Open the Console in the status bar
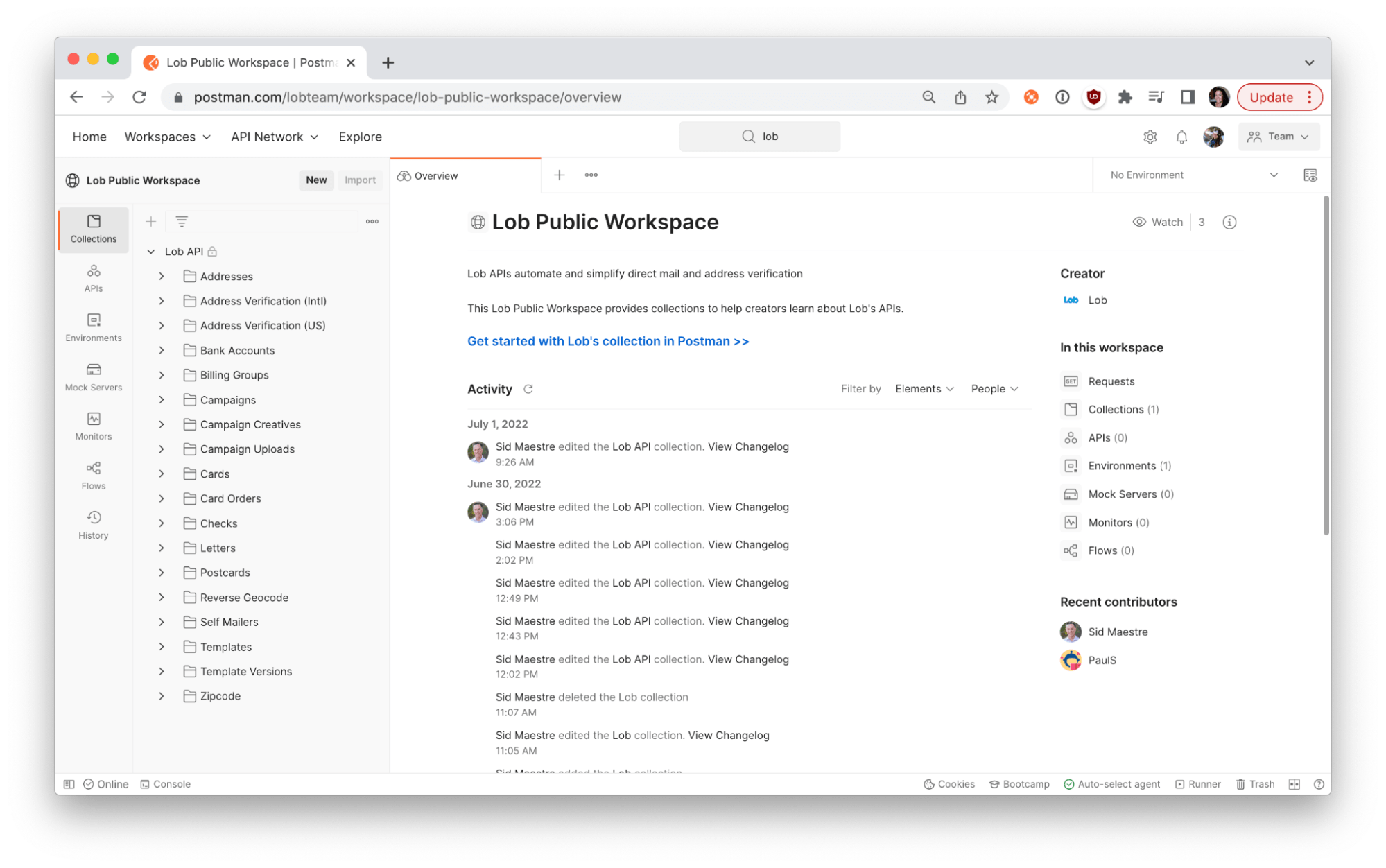Screen dimensions: 1386x868 166,784
